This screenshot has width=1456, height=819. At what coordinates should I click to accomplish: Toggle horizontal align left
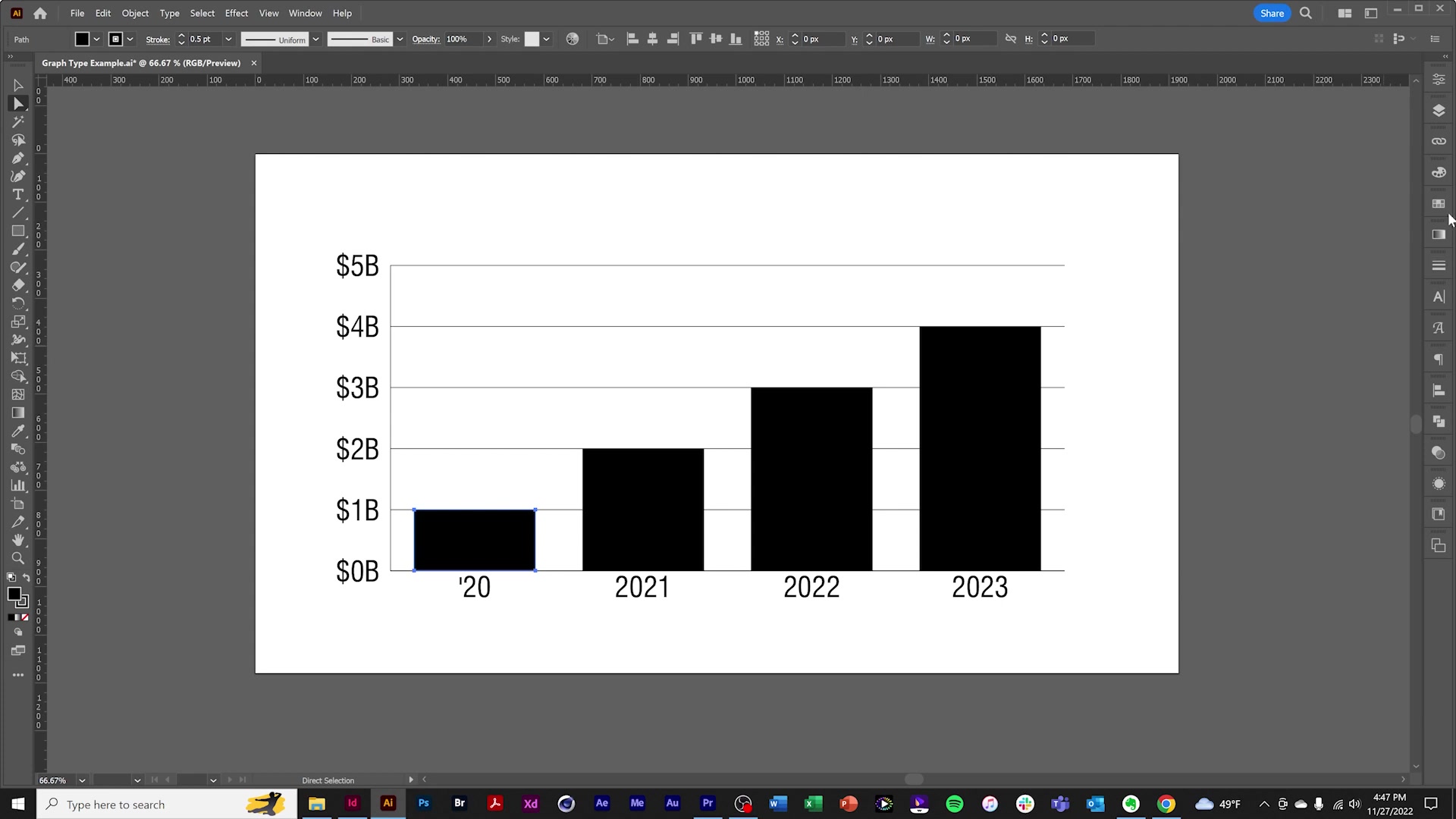tap(633, 39)
